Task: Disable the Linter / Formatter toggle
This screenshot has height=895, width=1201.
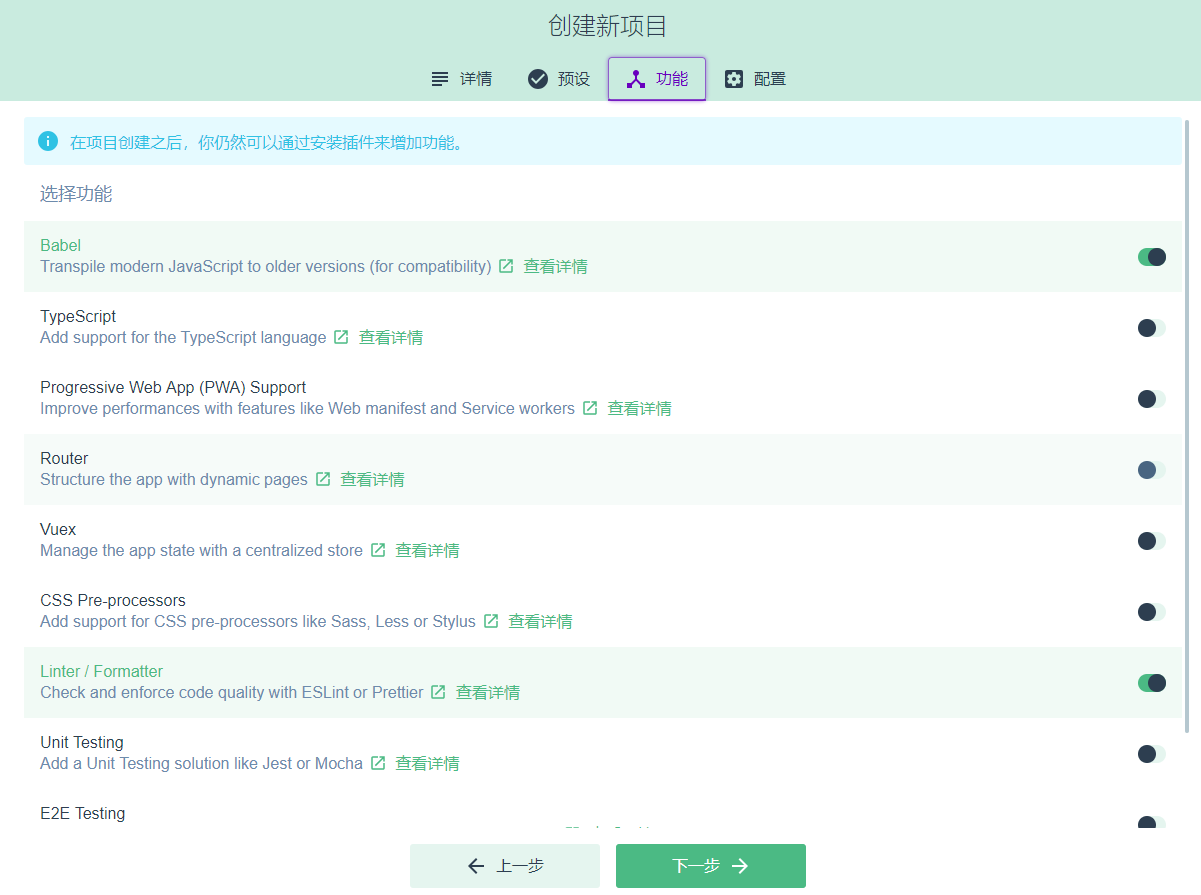Action: [1152, 683]
